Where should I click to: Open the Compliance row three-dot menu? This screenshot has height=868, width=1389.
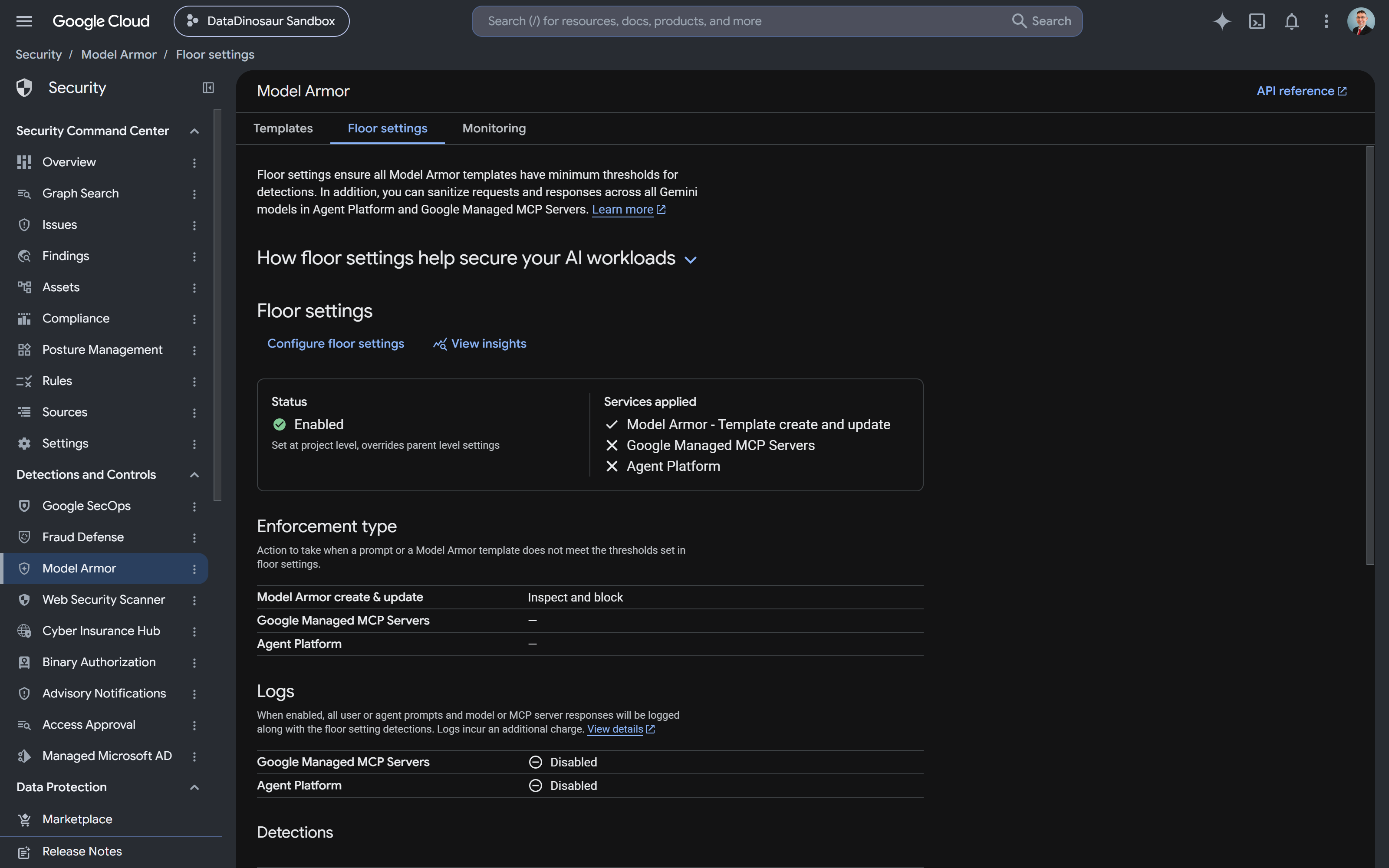pyautogui.click(x=194, y=319)
